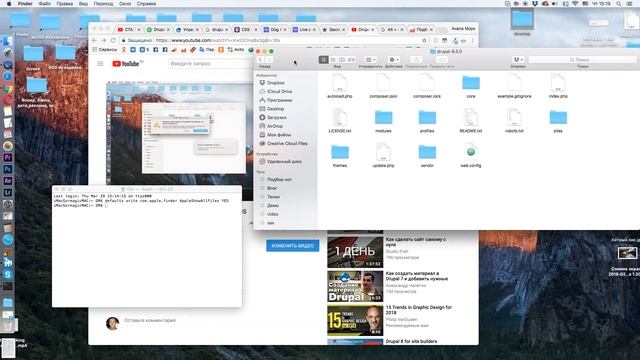Open Сервисы in Chrome bookmarks bar
Viewport: 640px width, 360px height.
pyautogui.click(x=104, y=49)
